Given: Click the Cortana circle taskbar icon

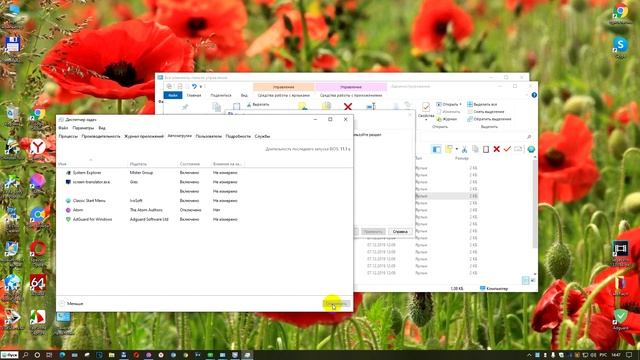Looking at the screenshot, I should pos(37,355).
